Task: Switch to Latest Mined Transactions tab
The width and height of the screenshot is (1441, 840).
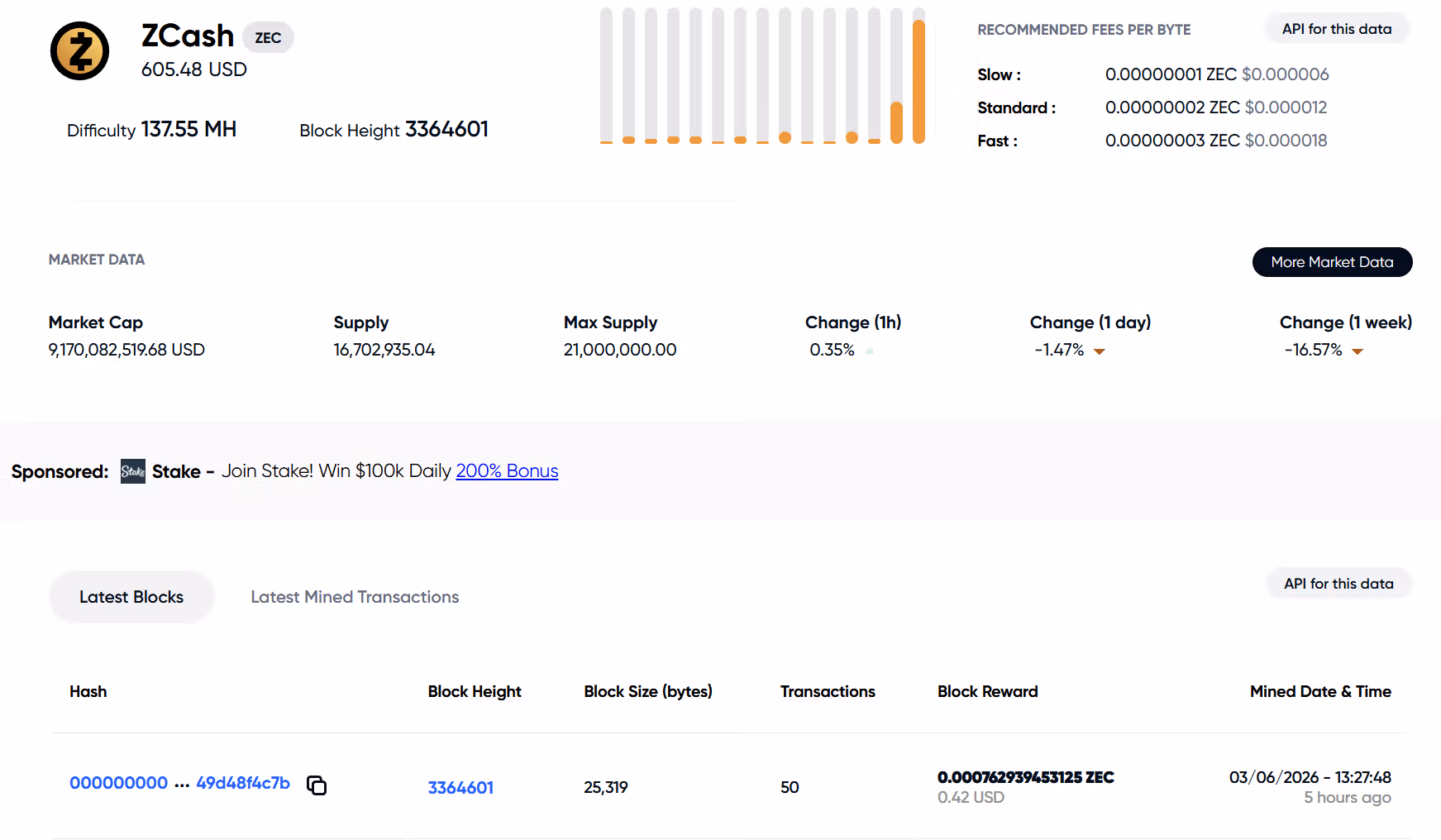Action: [x=355, y=597]
